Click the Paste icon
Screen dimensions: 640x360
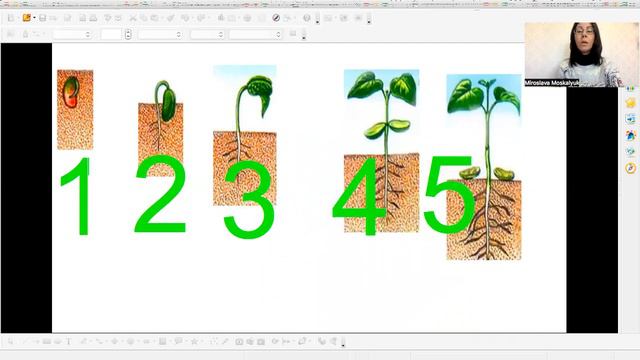click(155, 18)
